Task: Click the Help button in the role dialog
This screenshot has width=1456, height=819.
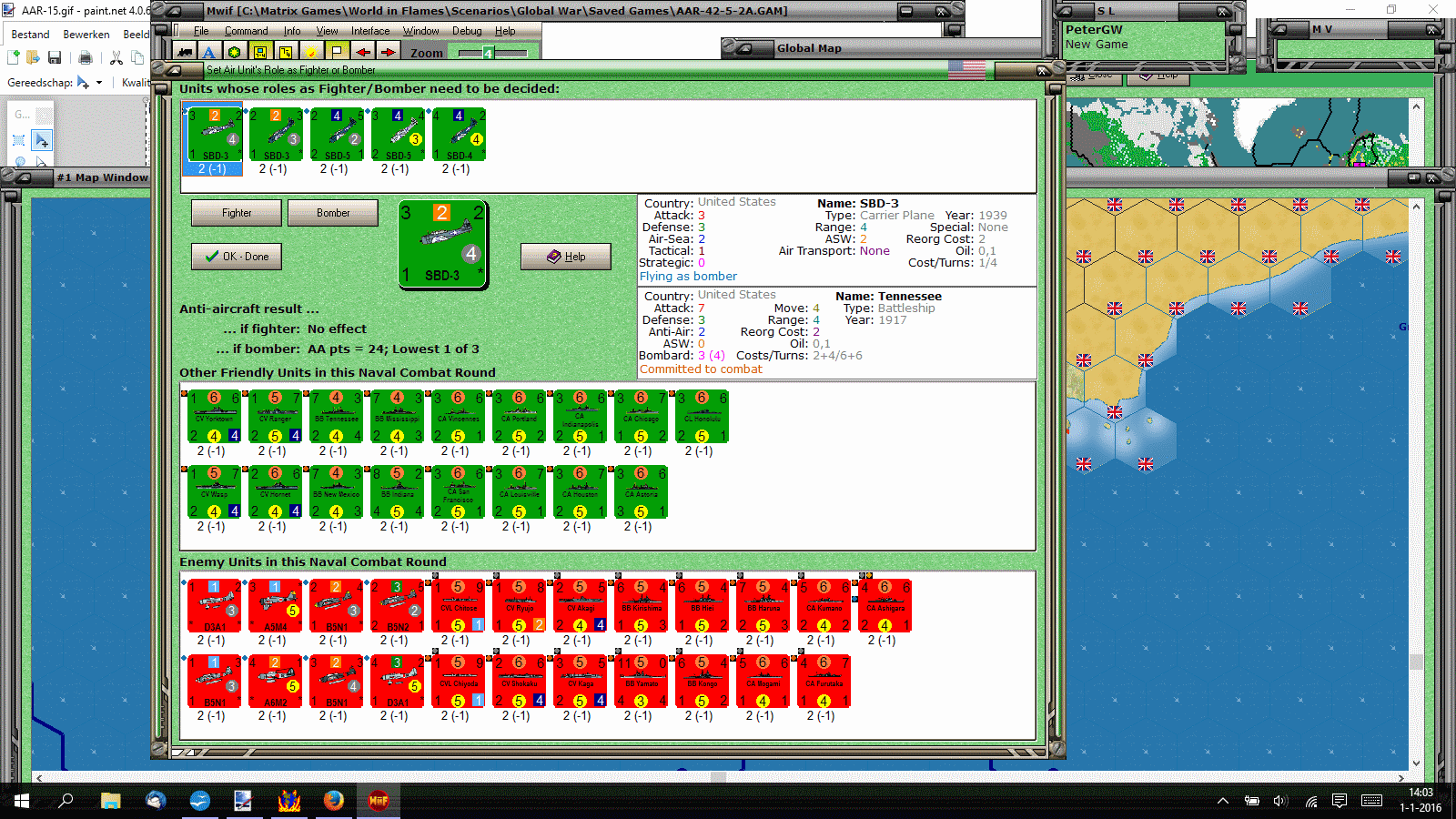Action: [566, 257]
